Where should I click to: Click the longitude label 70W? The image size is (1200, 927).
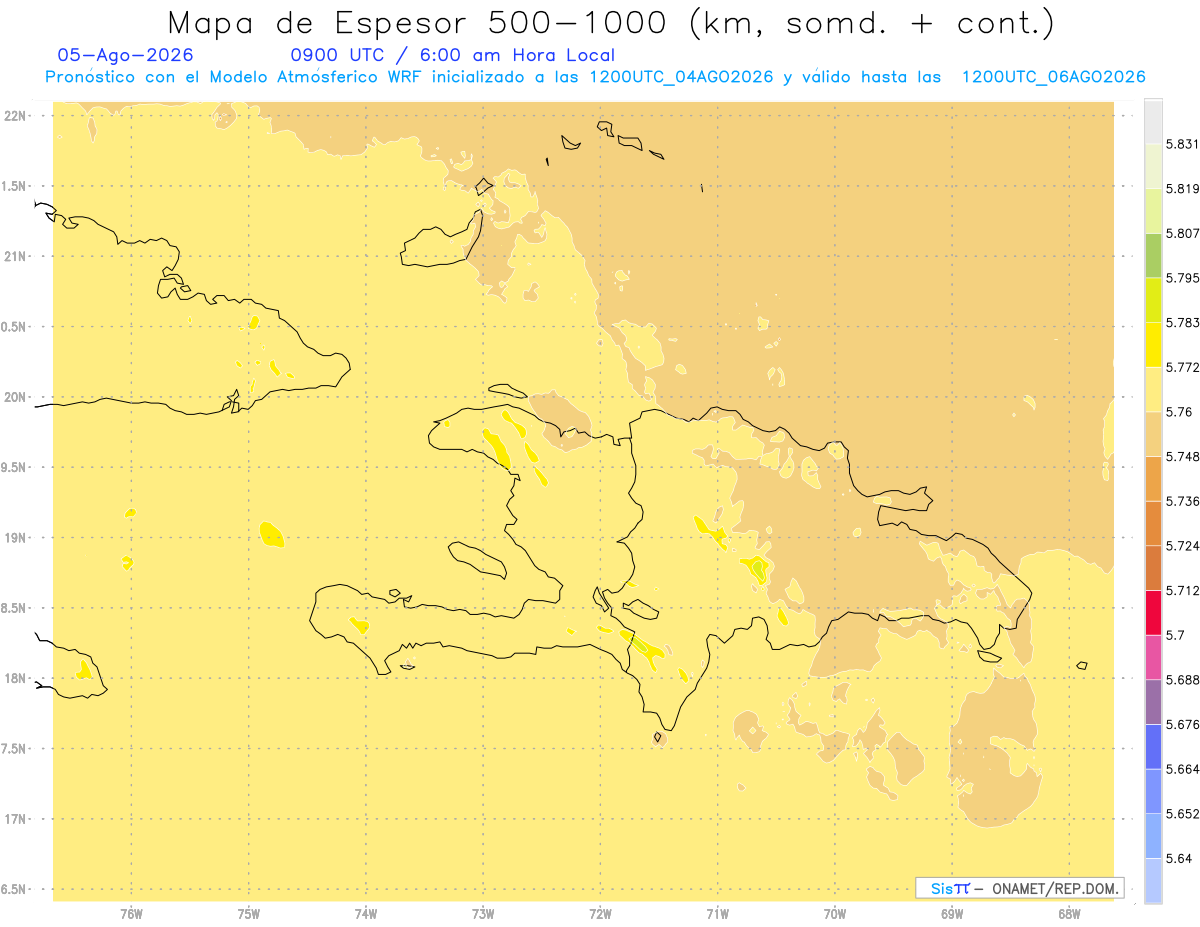coord(835,913)
